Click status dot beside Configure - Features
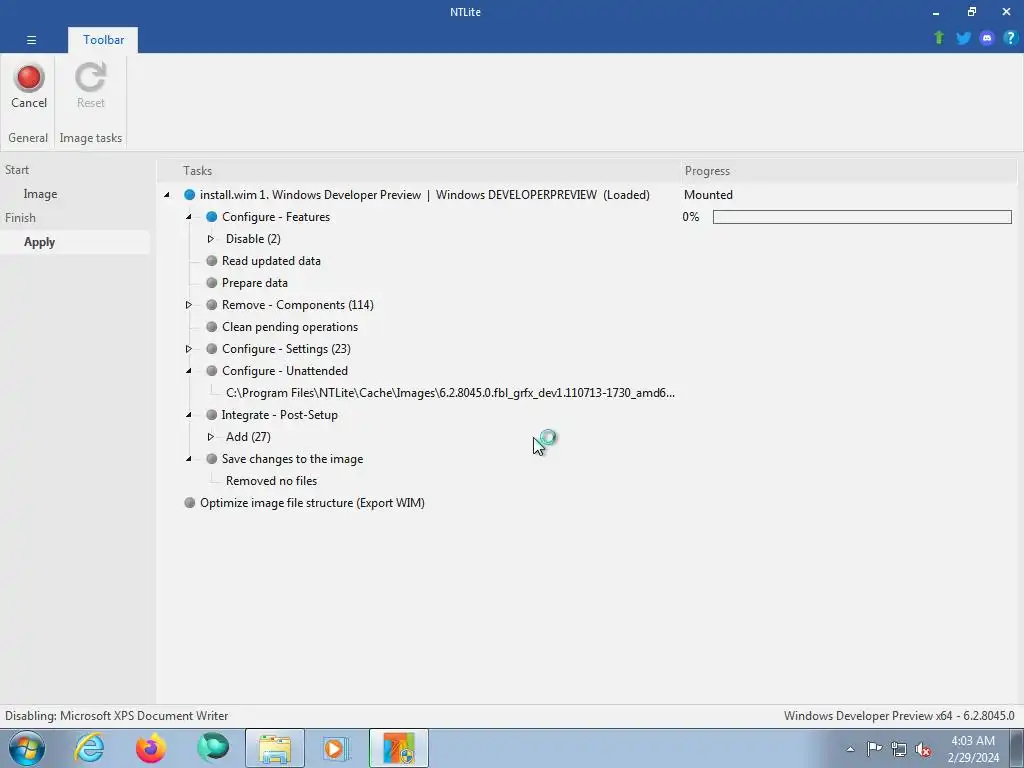The width and height of the screenshot is (1024, 768). tap(212, 217)
